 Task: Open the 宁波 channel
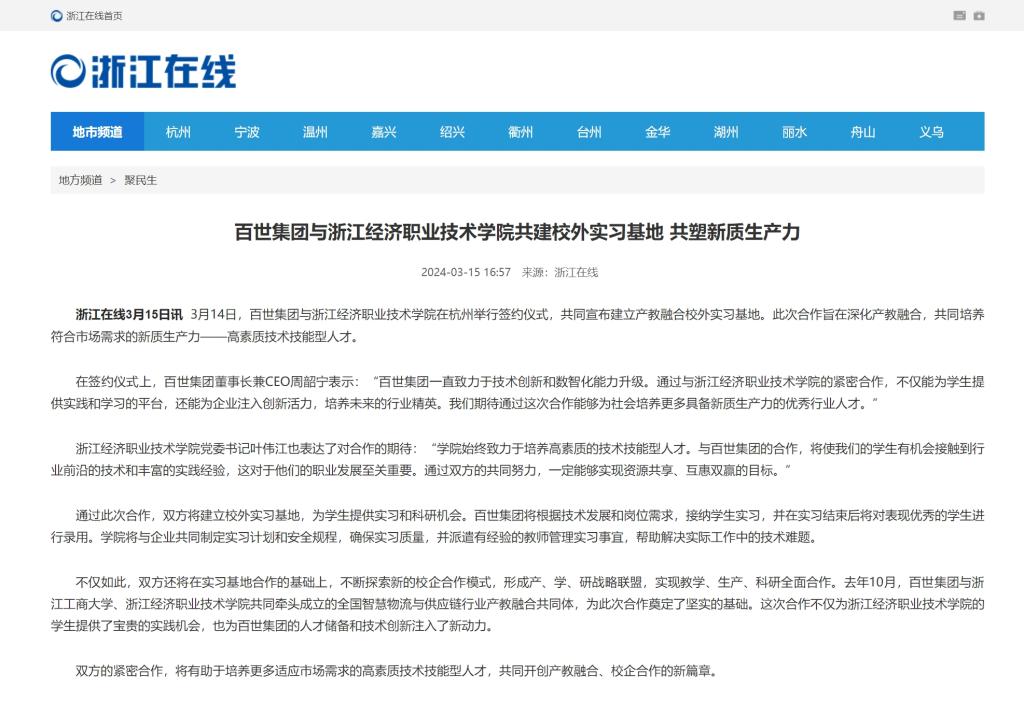[247, 132]
